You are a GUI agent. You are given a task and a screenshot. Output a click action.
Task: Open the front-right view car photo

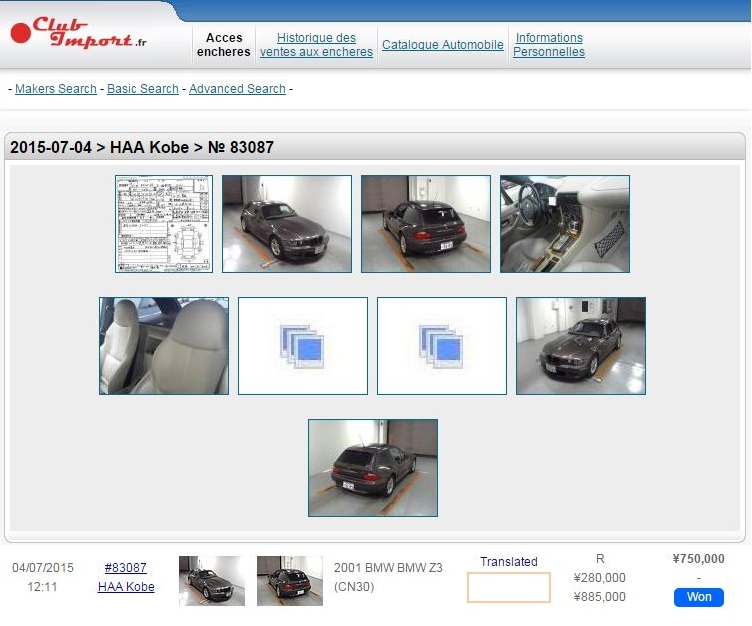pos(287,224)
